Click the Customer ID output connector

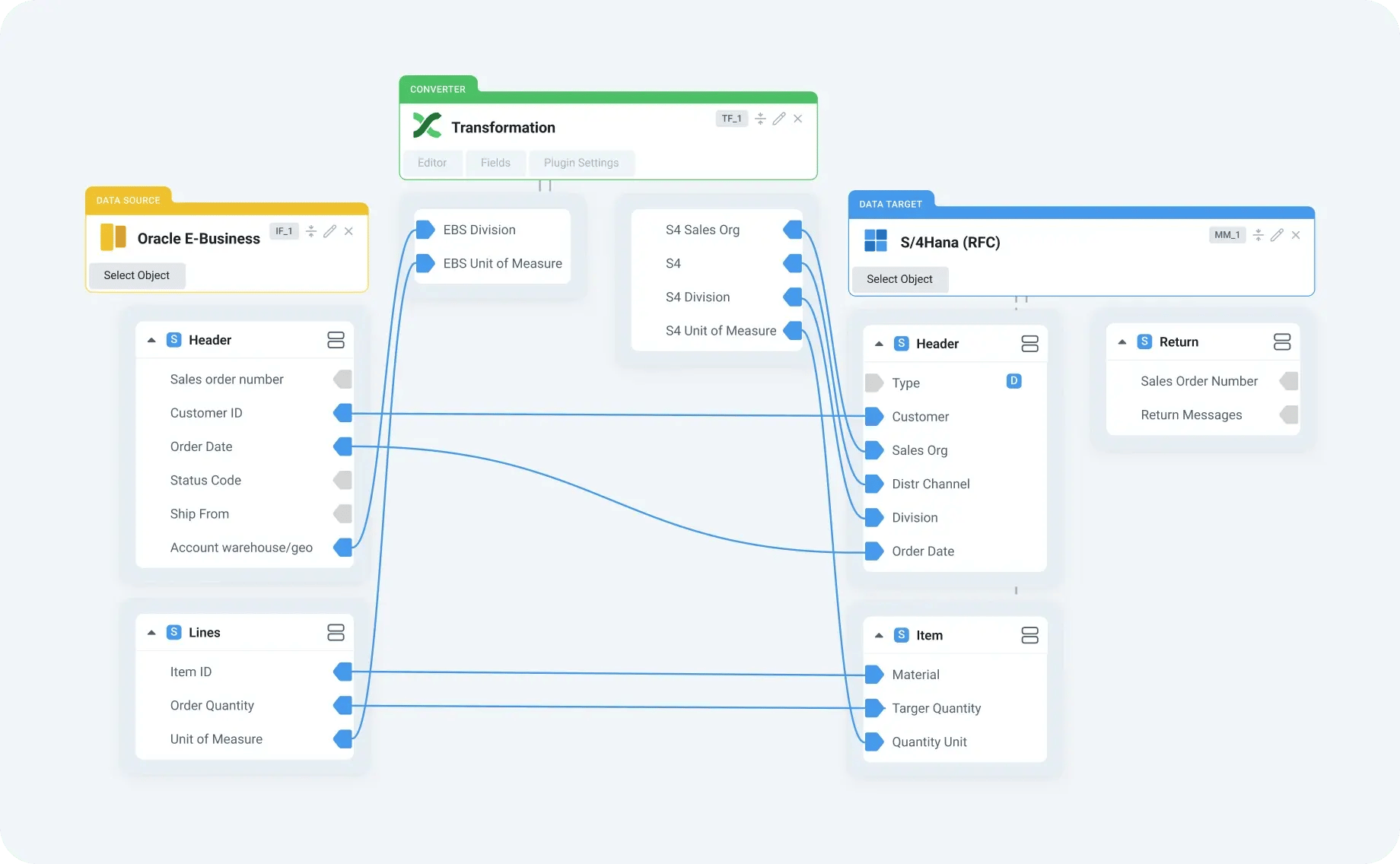coord(342,413)
